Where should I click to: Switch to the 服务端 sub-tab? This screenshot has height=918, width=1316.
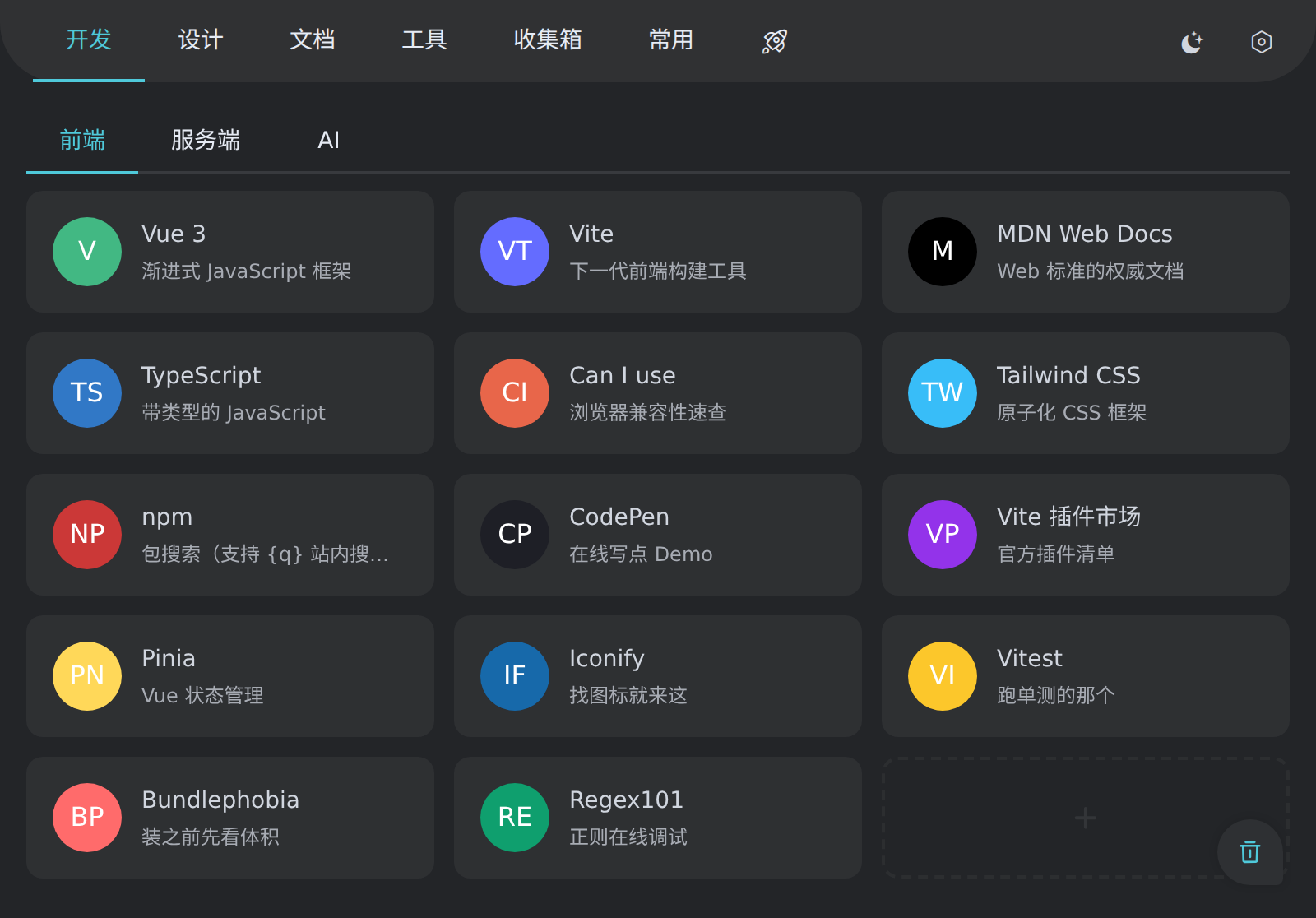[206, 141]
